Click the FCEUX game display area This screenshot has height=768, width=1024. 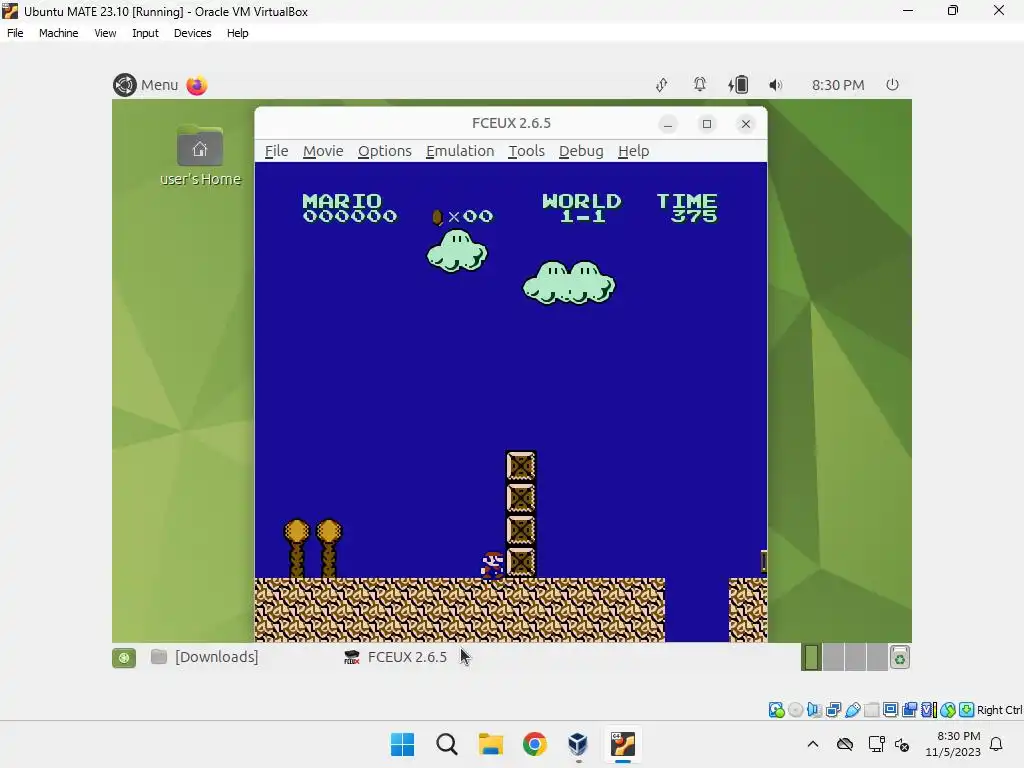click(511, 402)
